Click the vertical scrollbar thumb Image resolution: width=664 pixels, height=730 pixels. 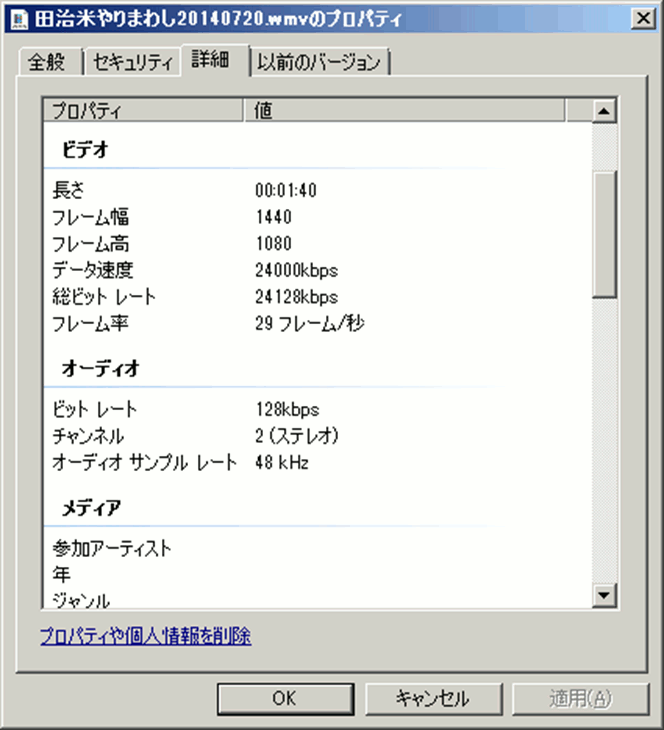pyautogui.click(x=604, y=234)
